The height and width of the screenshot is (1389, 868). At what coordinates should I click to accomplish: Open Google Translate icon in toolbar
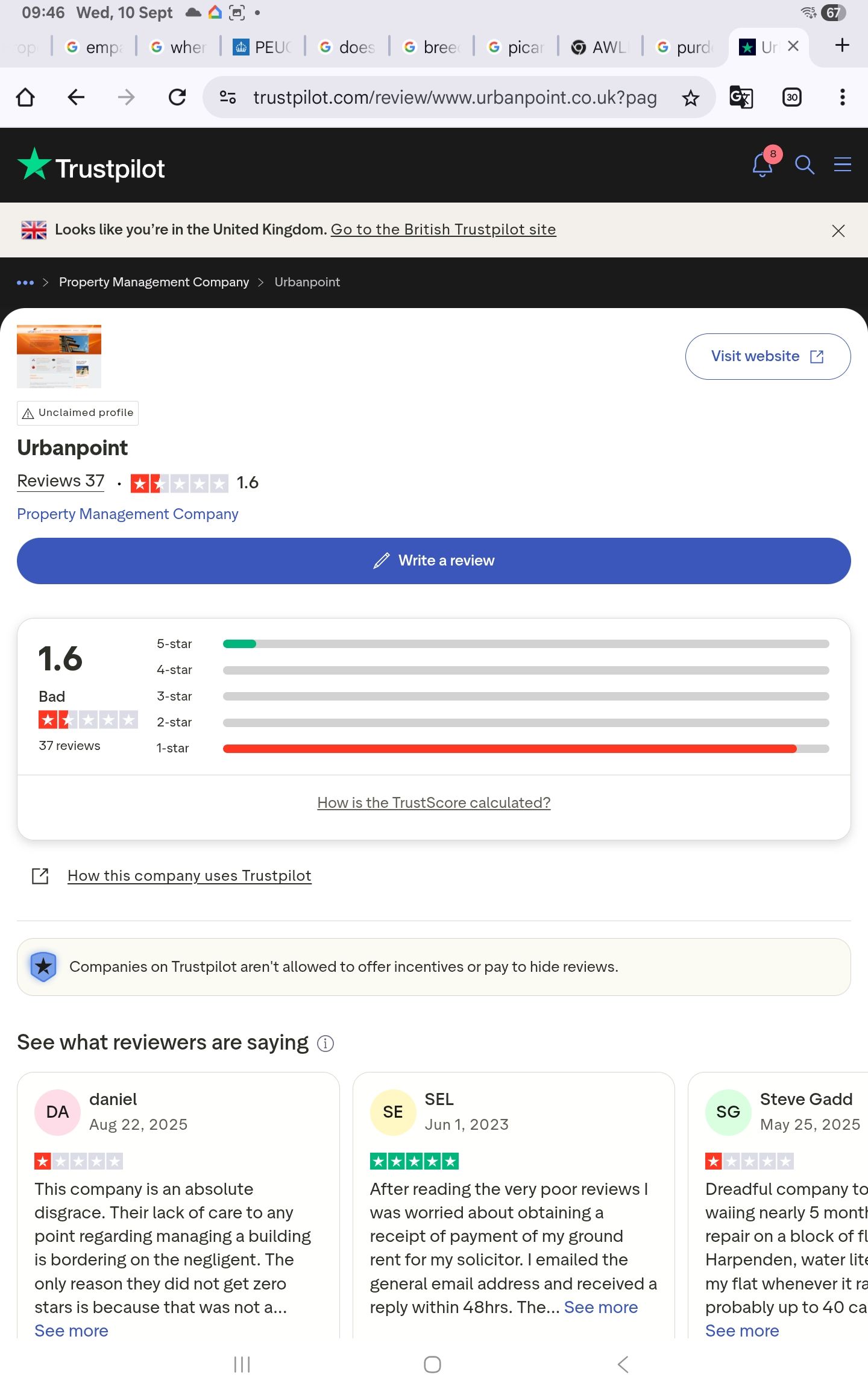[x=741, y=98]
